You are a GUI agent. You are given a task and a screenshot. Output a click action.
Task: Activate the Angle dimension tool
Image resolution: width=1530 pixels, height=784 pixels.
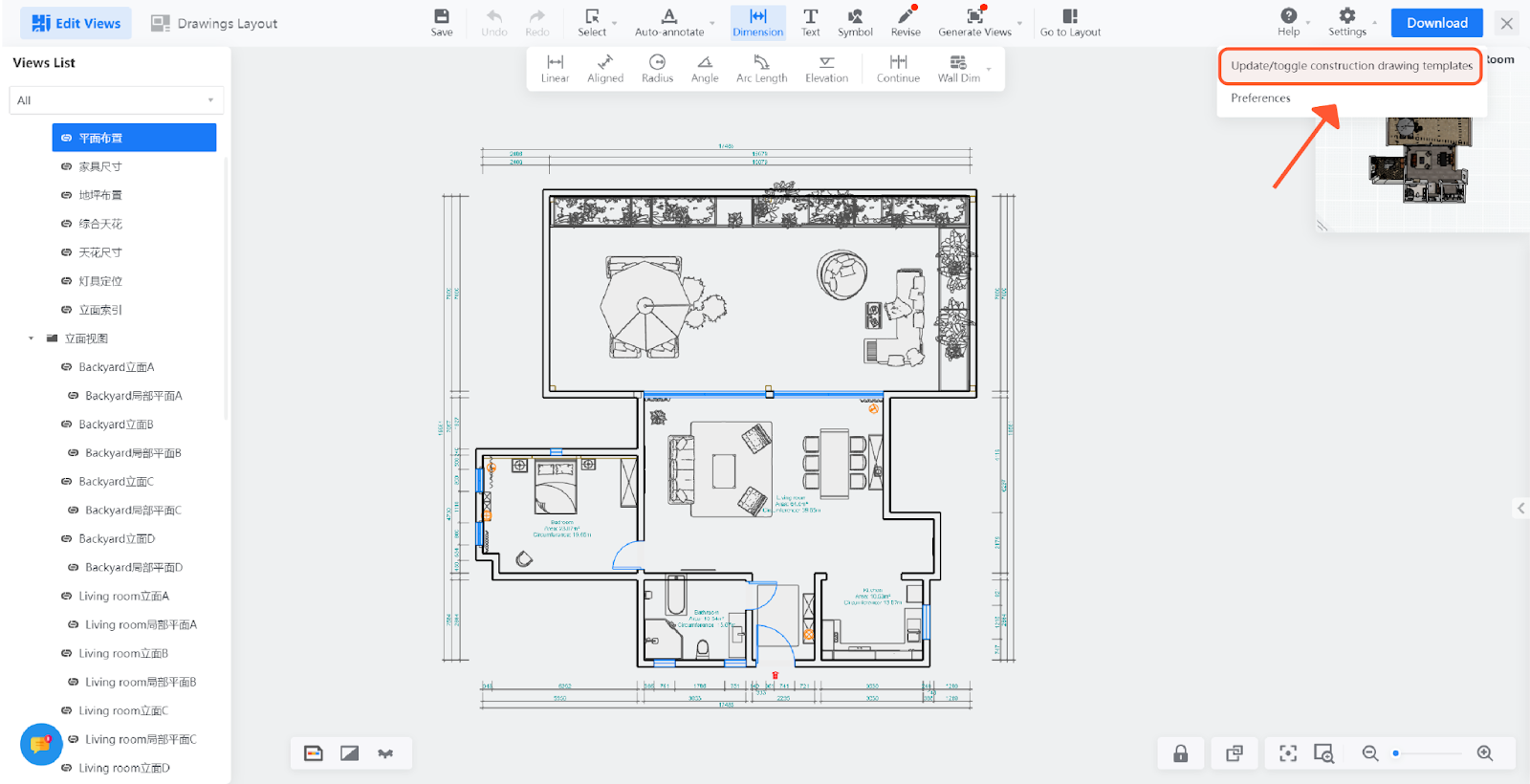tap(705, 69)
